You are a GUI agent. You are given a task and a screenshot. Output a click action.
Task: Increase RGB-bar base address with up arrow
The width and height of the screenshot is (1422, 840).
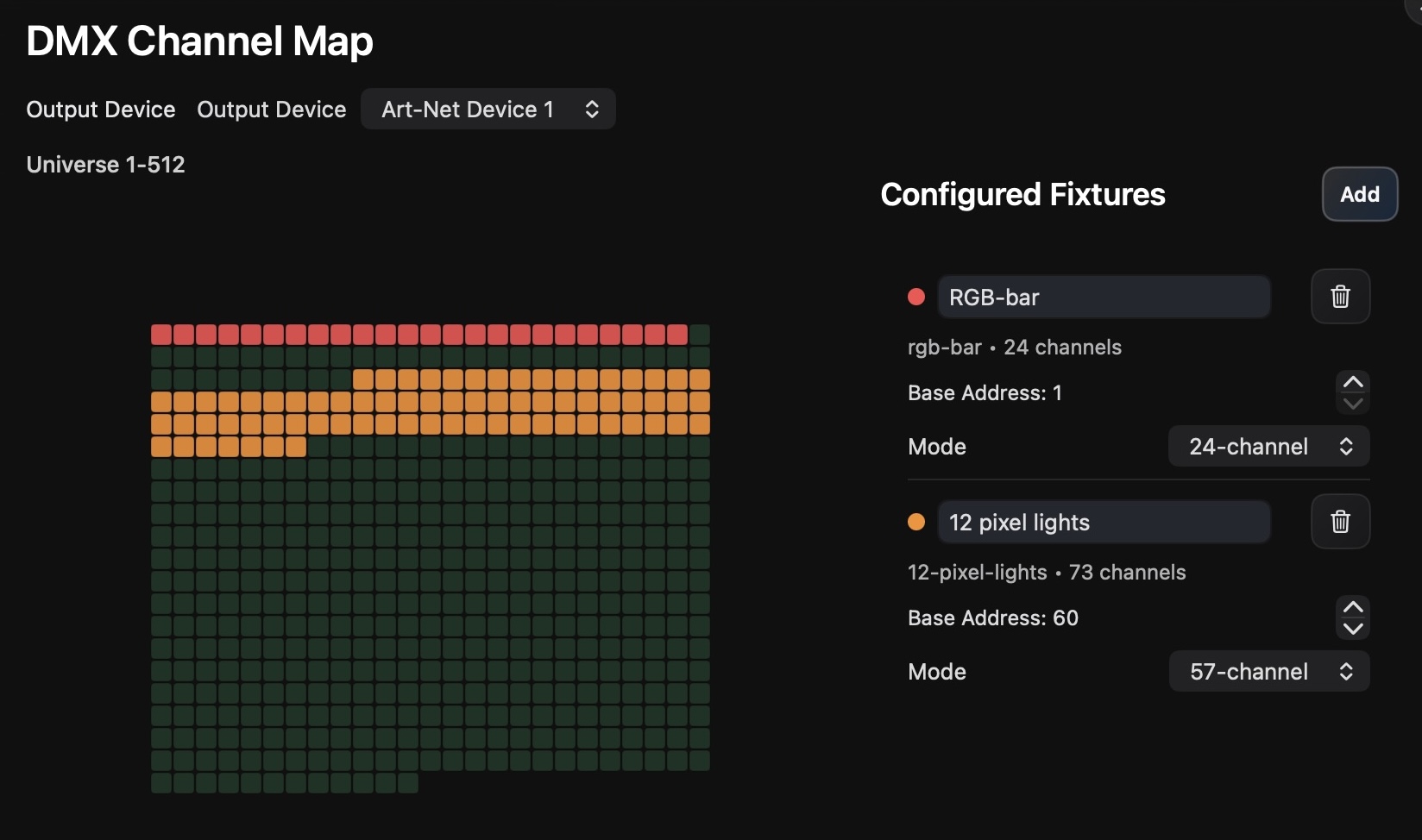point(1353,382)
